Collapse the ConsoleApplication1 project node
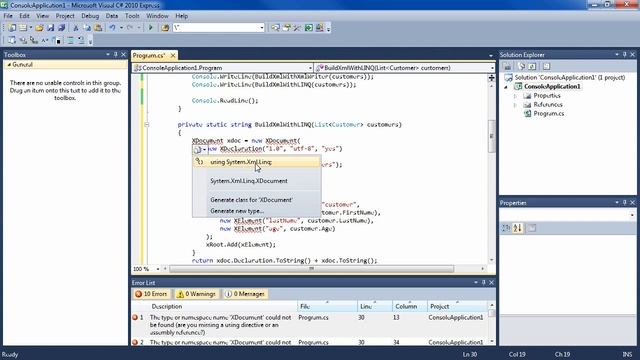Screen dimensions: 640x360 tap(506, 87)
